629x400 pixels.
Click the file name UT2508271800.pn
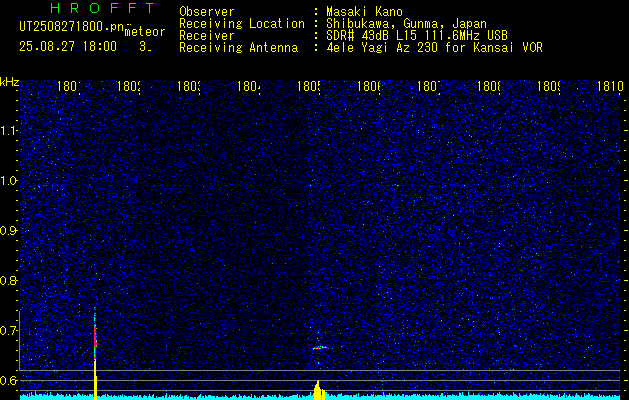(71, 26)
